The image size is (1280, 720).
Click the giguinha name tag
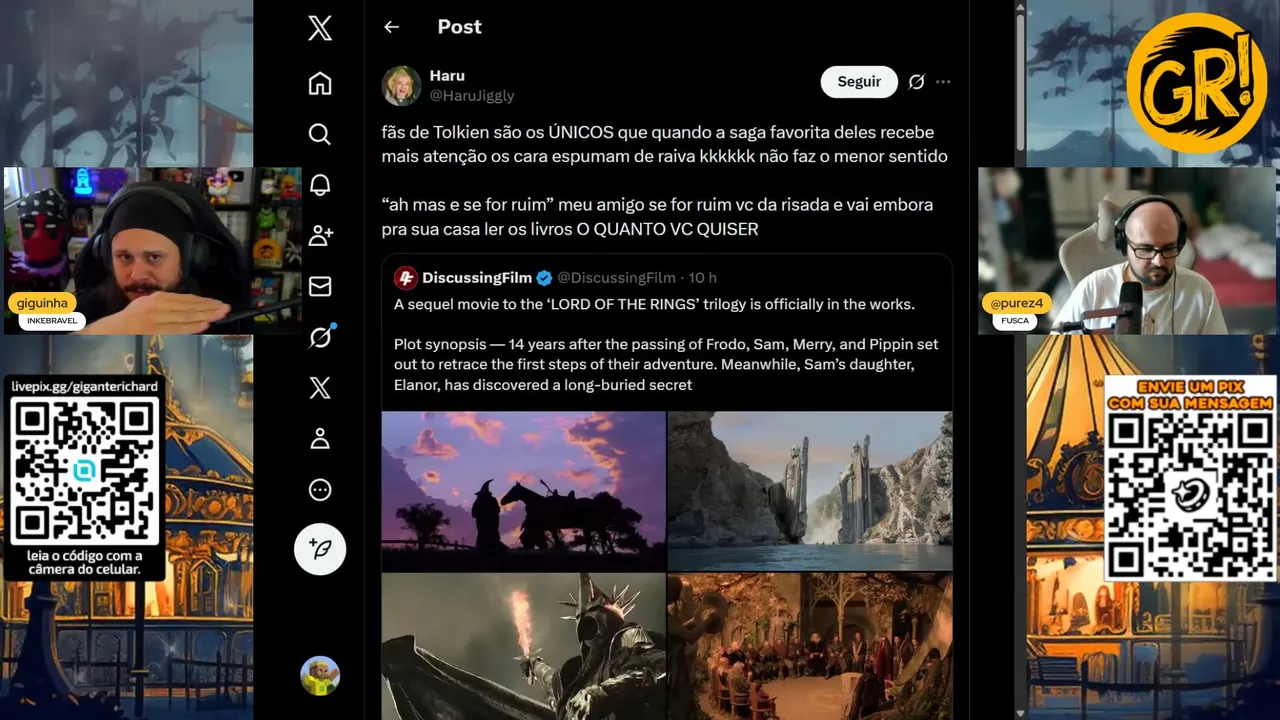[x=42, y=303]
